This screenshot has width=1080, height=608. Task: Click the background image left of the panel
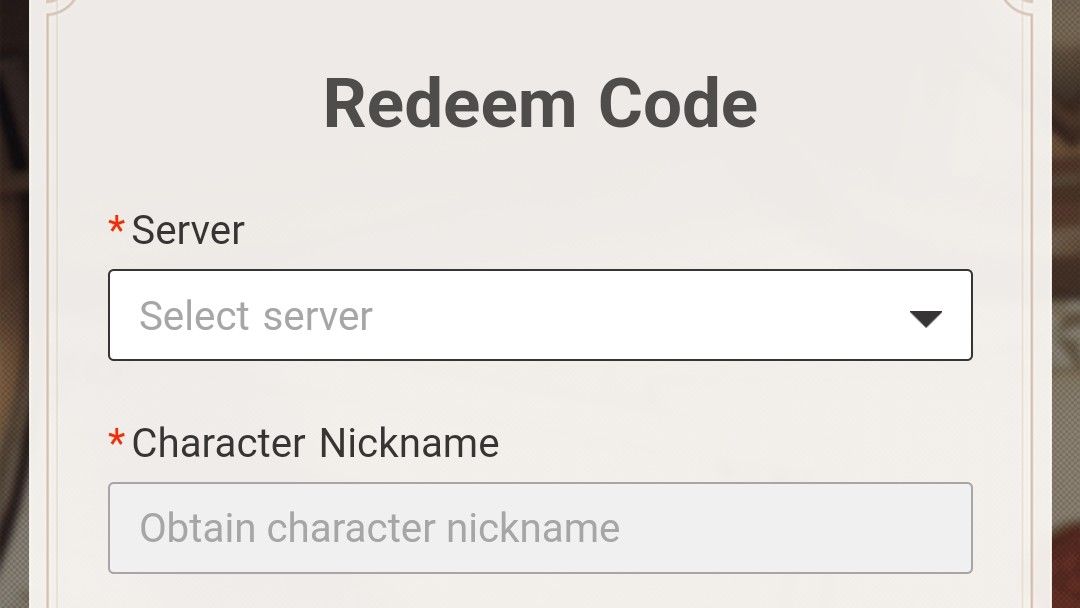tap(14, 300)
